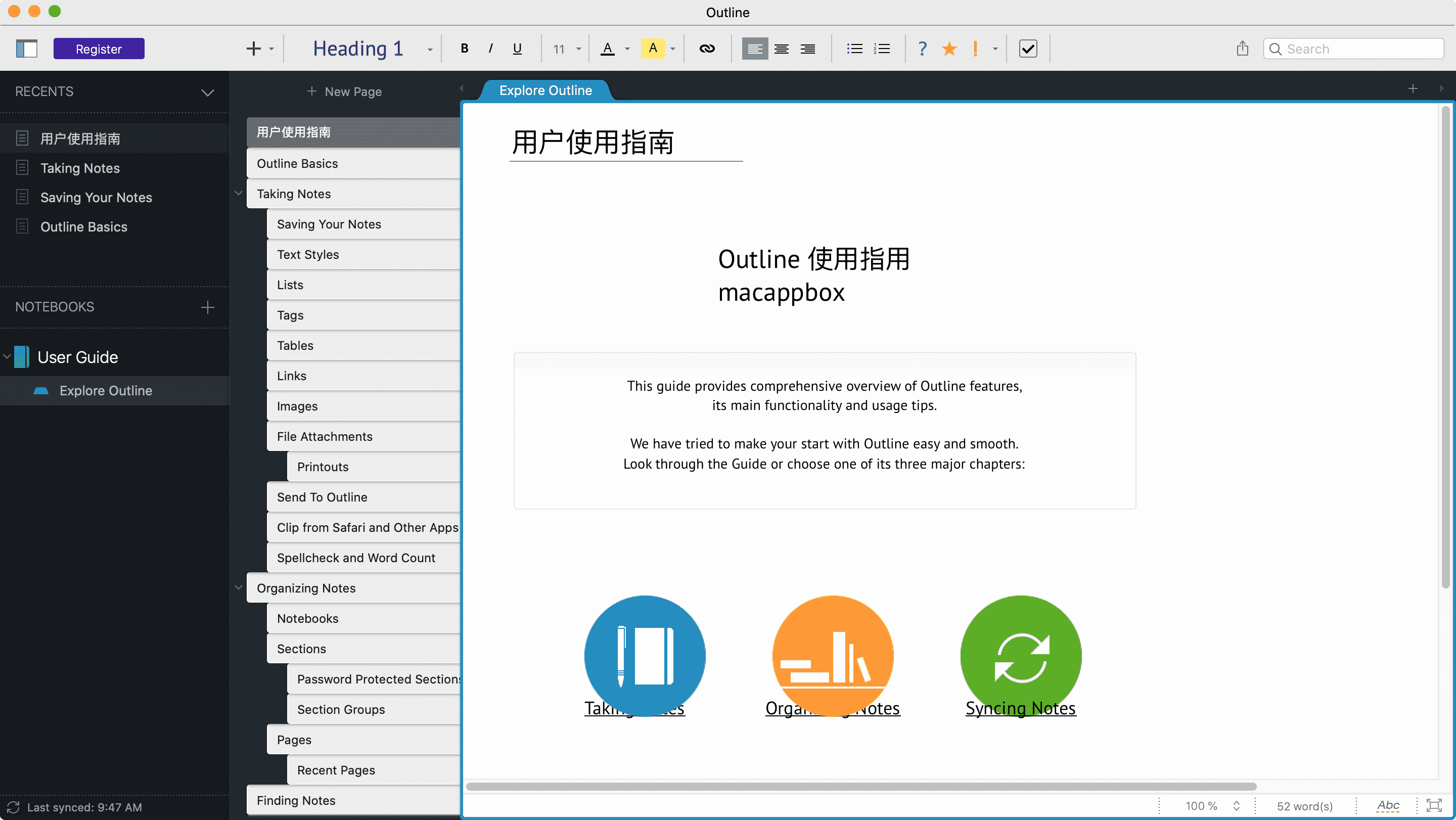1456x820 pixels.
Task: Click the Search field
Action: click(1354, 49)
